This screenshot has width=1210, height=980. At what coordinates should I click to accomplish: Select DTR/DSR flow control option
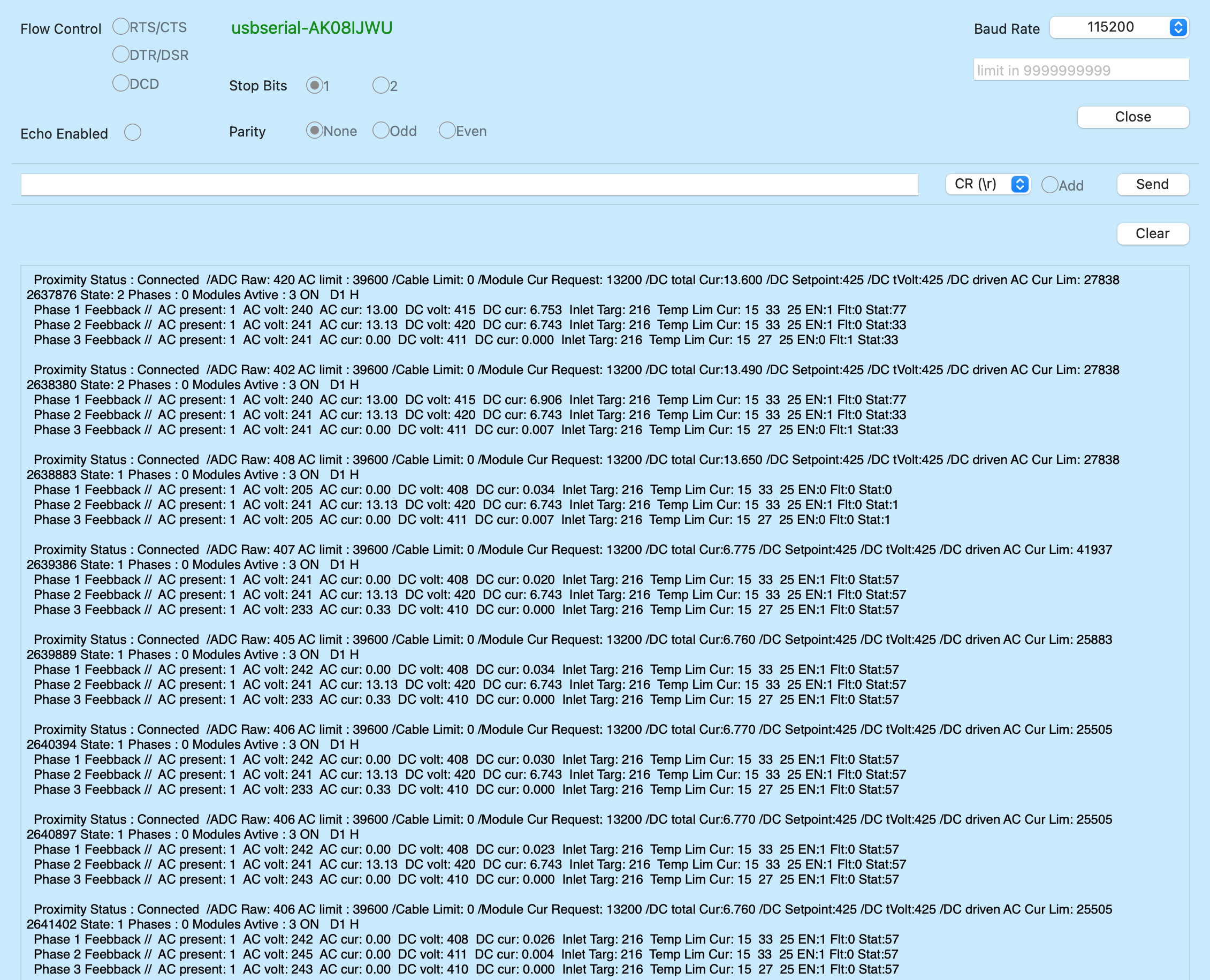tap(121, 54)
